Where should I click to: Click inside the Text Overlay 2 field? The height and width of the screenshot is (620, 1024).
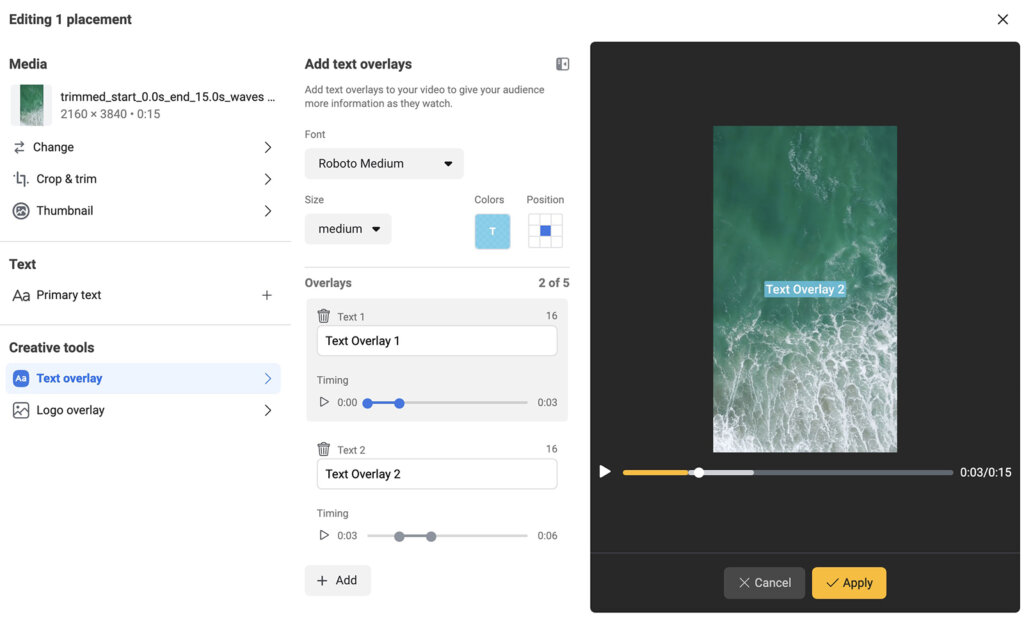tap(436, 473)
